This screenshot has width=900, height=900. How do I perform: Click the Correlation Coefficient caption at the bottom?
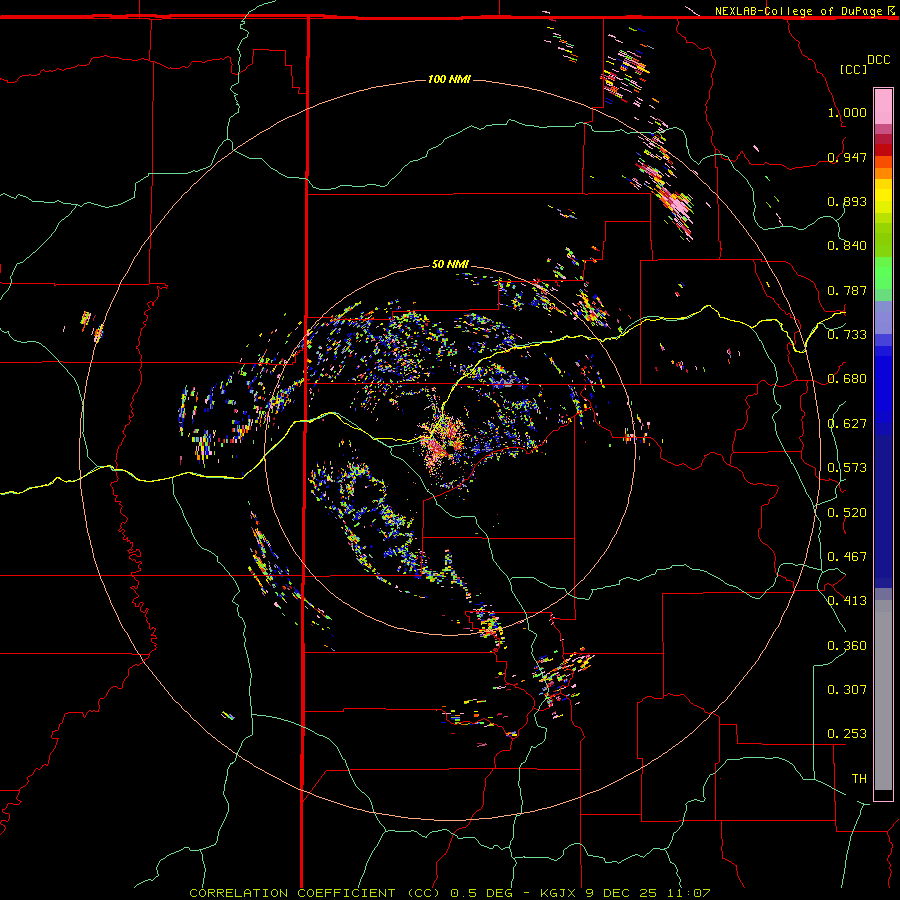449,893
